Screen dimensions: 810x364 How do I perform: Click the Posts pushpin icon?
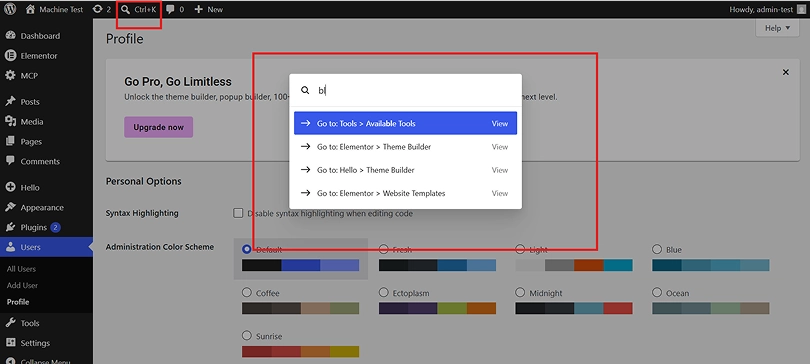coord(10,102)
